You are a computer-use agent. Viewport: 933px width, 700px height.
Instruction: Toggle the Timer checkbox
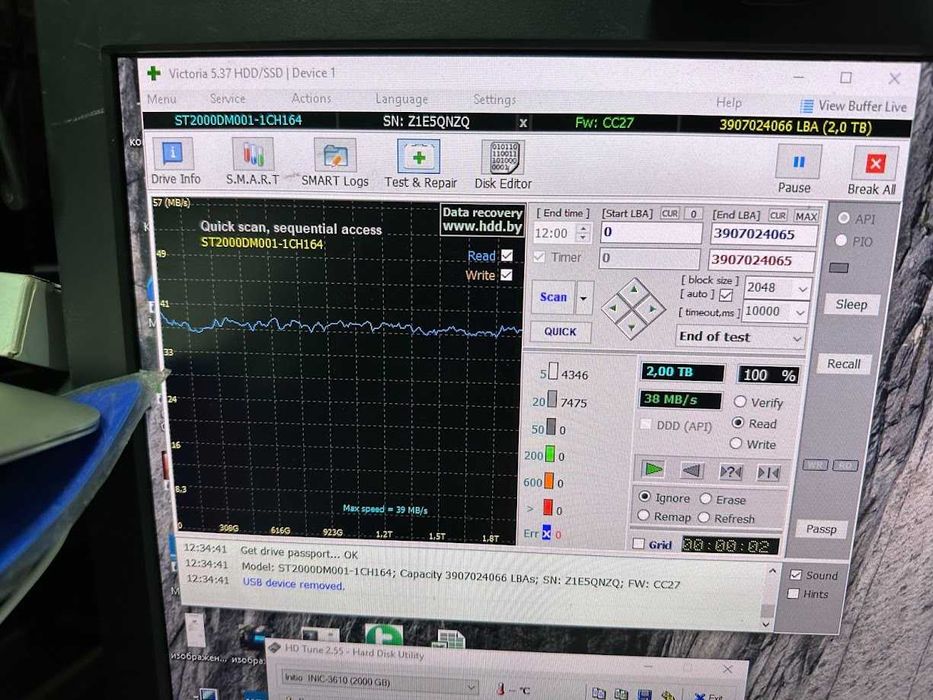pyautogui.click(x=539, y=257)
